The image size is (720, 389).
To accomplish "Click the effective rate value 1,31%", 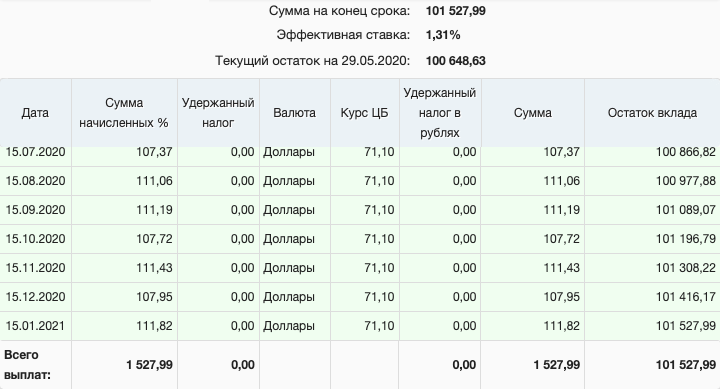I will click(443, 35).
